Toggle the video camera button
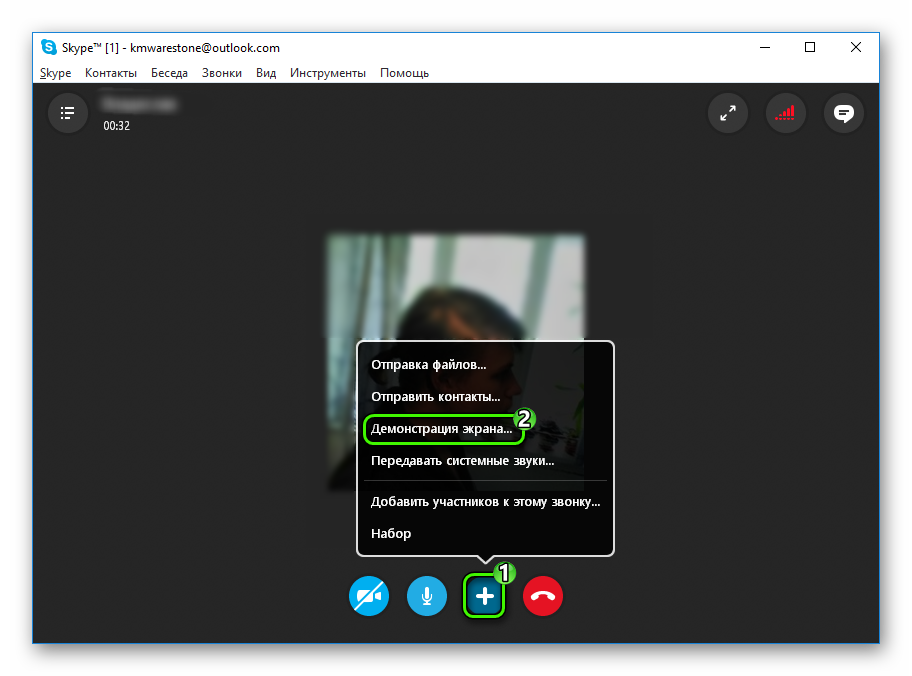912x676 pixels. tap(369, 596)
